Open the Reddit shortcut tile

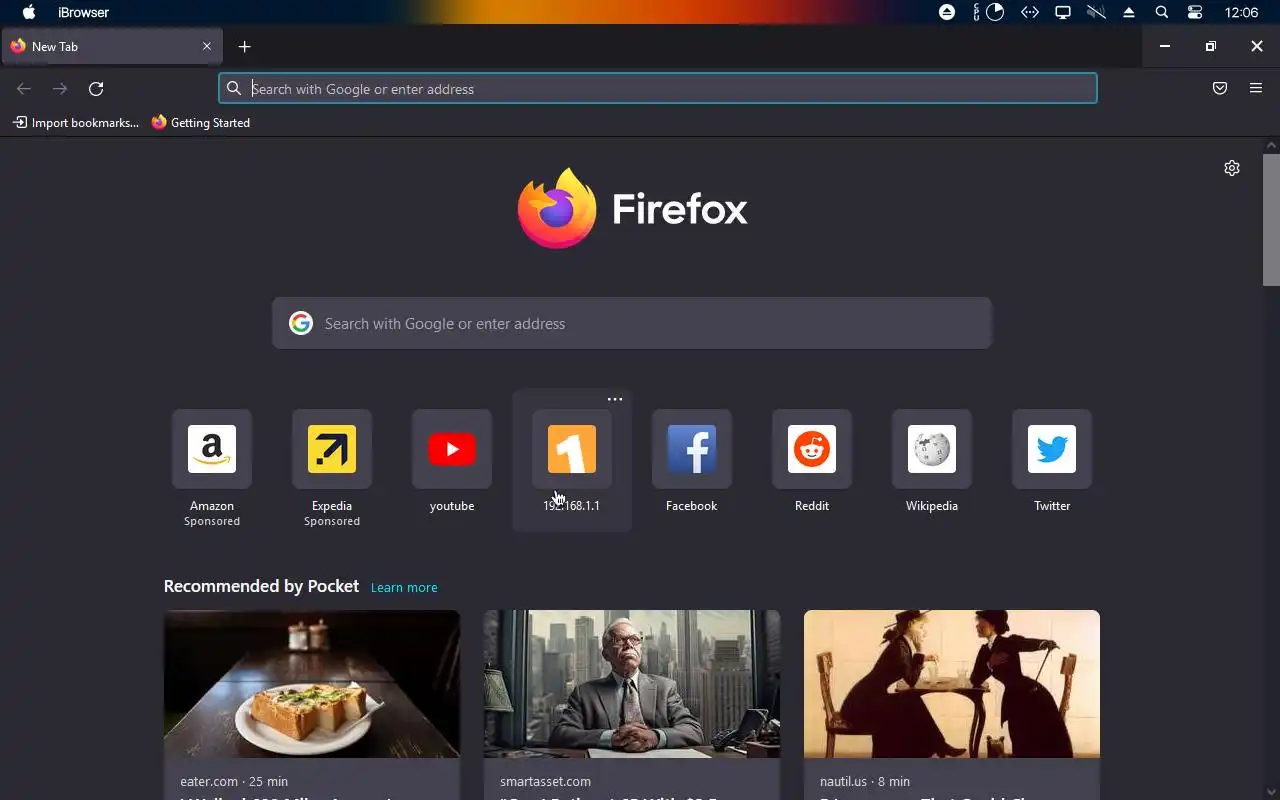[x=812, y=462]
